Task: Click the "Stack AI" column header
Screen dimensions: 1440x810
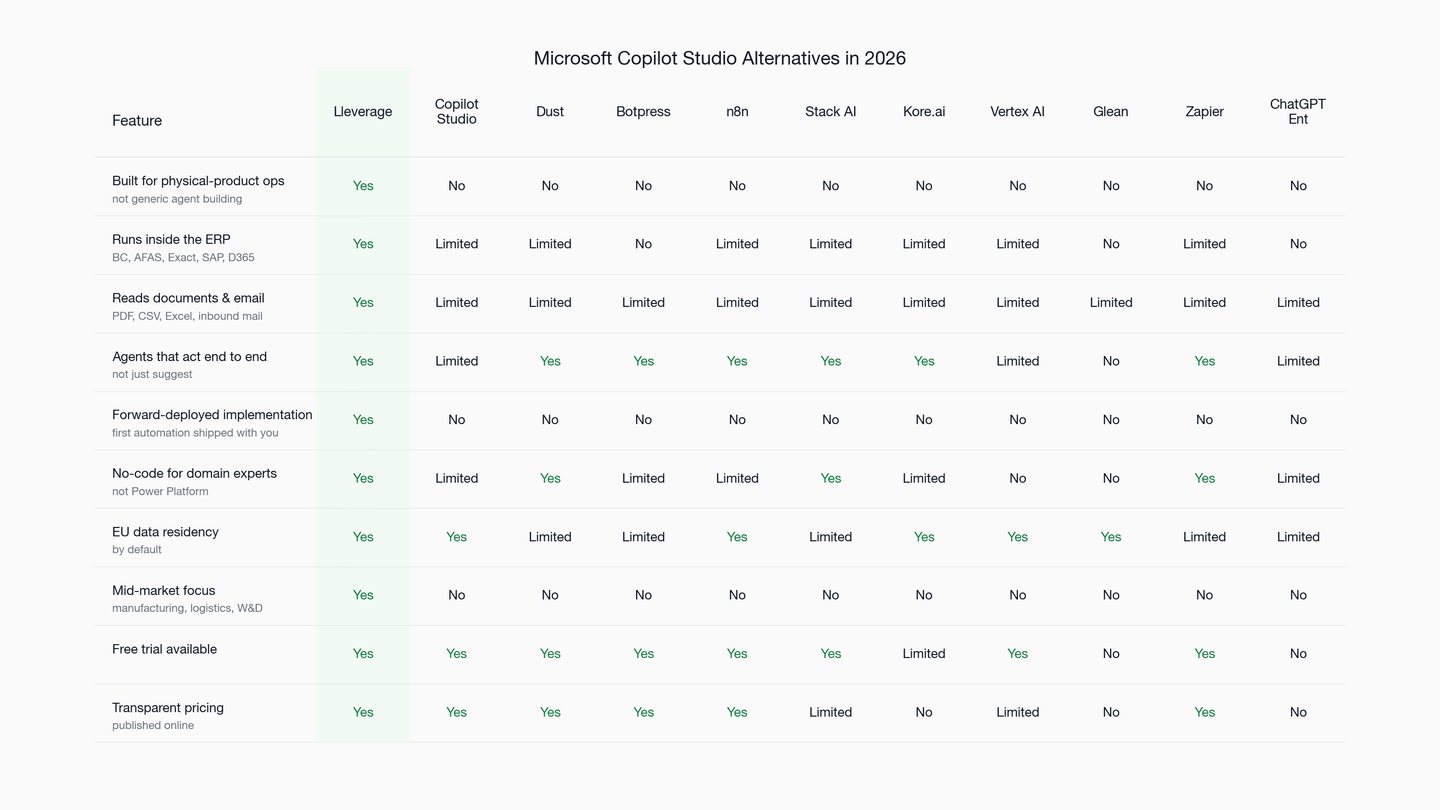Action: pos(831,112)
